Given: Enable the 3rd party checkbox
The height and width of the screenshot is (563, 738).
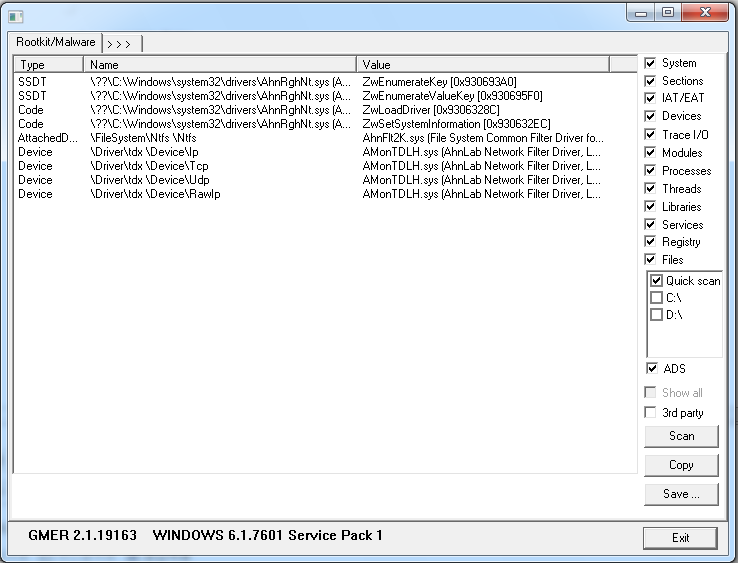Looking at the screenshot, I should [651, 413].
